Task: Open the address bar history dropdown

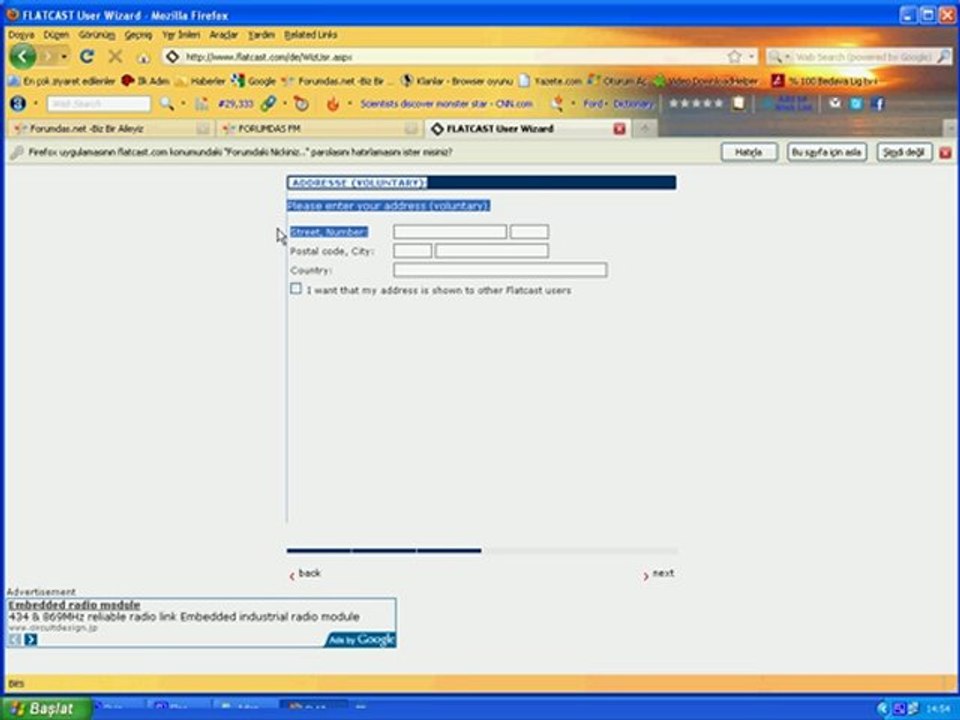Action: point(751,57)
